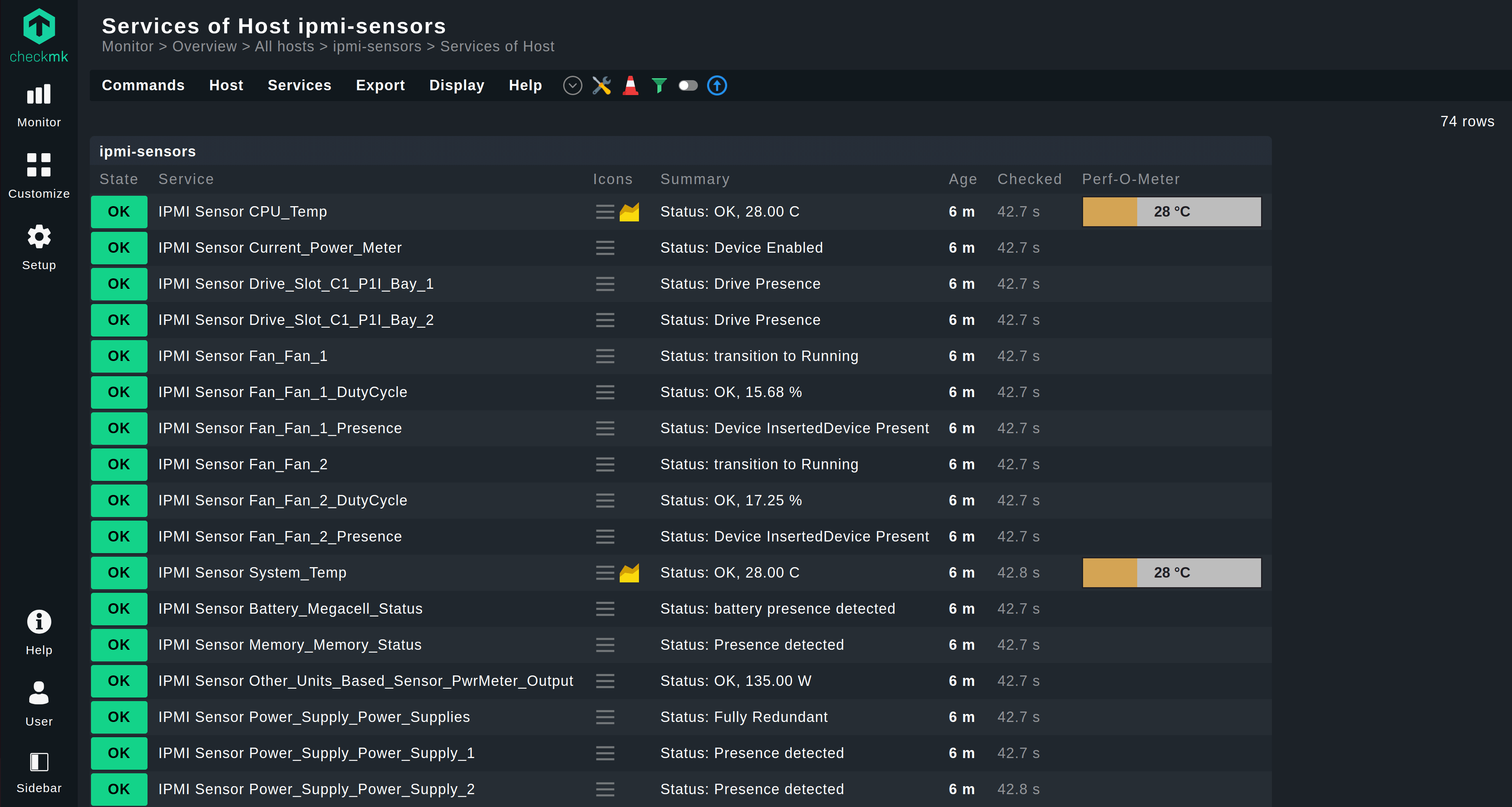The width and height of the screenshot is (1512, 807).
Task: Go to All hosts breadcrumb
Action: click(x=285, y=47)
